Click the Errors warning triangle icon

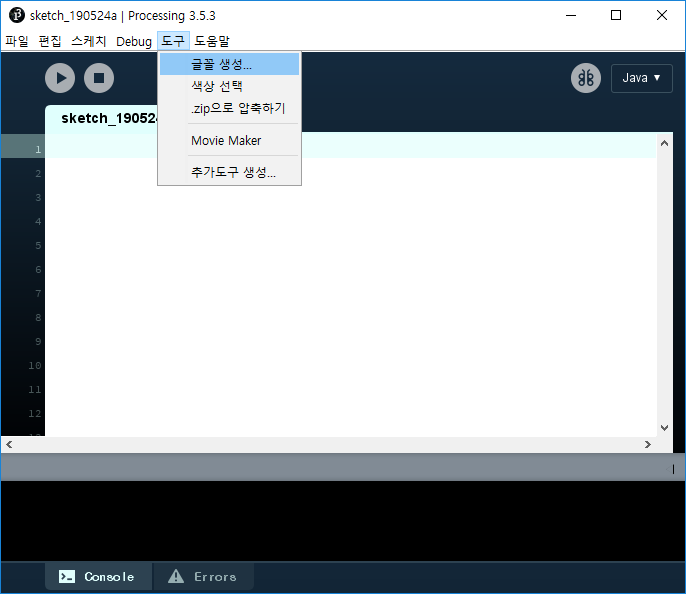click(x=176, y=577)
